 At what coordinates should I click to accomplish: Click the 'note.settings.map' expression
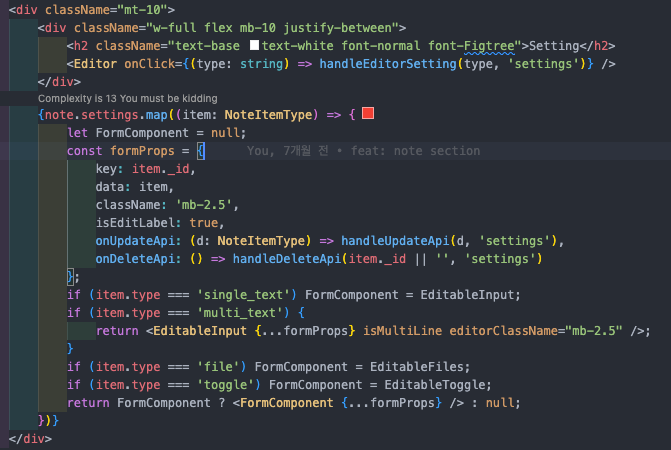click(106, 115)
